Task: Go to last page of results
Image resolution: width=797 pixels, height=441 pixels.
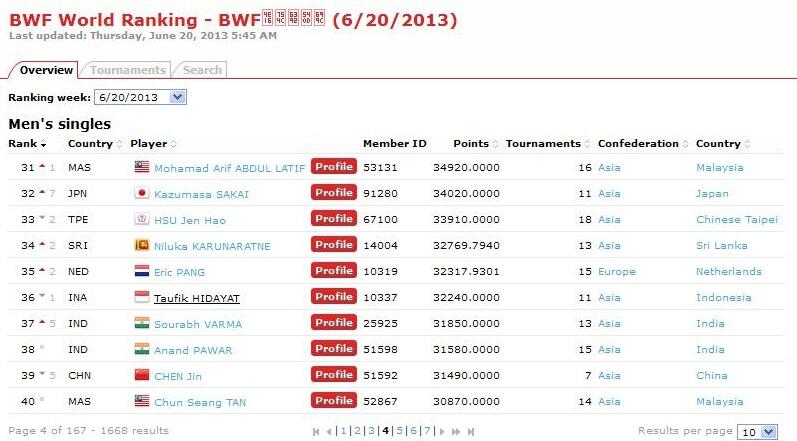Action: 471,431
